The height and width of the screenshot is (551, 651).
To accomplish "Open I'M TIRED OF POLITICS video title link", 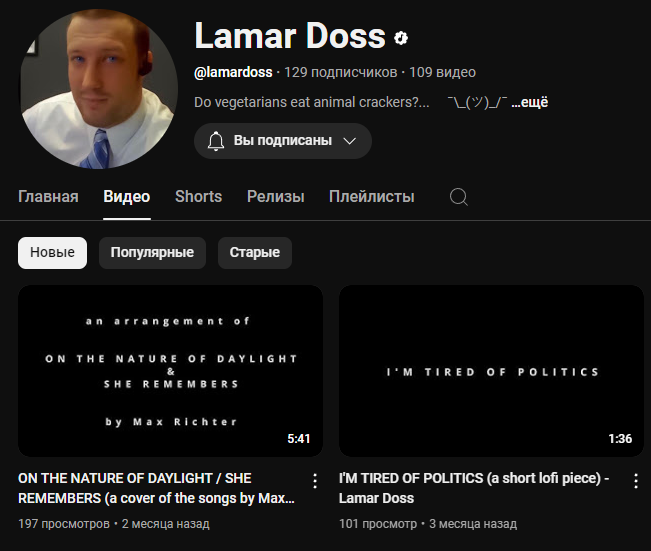I will tap(474, 488).
